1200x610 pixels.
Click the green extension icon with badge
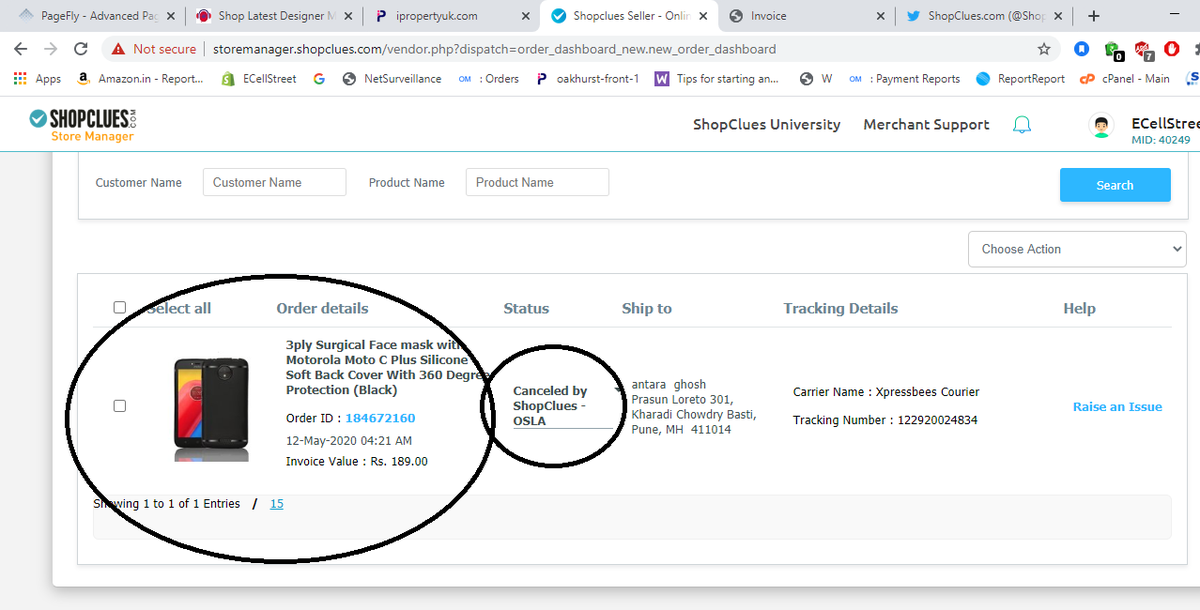1113,49
